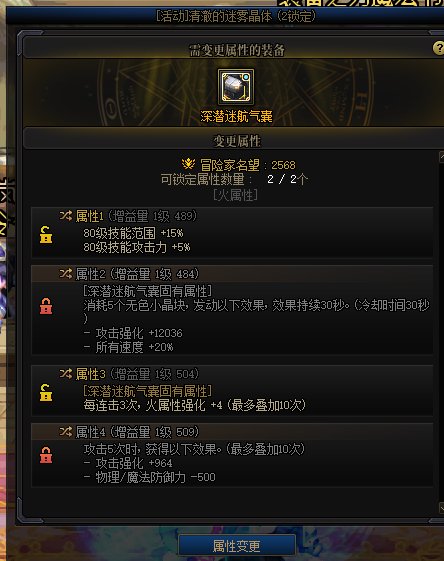Click the 属性变更 button

point(237,546)
